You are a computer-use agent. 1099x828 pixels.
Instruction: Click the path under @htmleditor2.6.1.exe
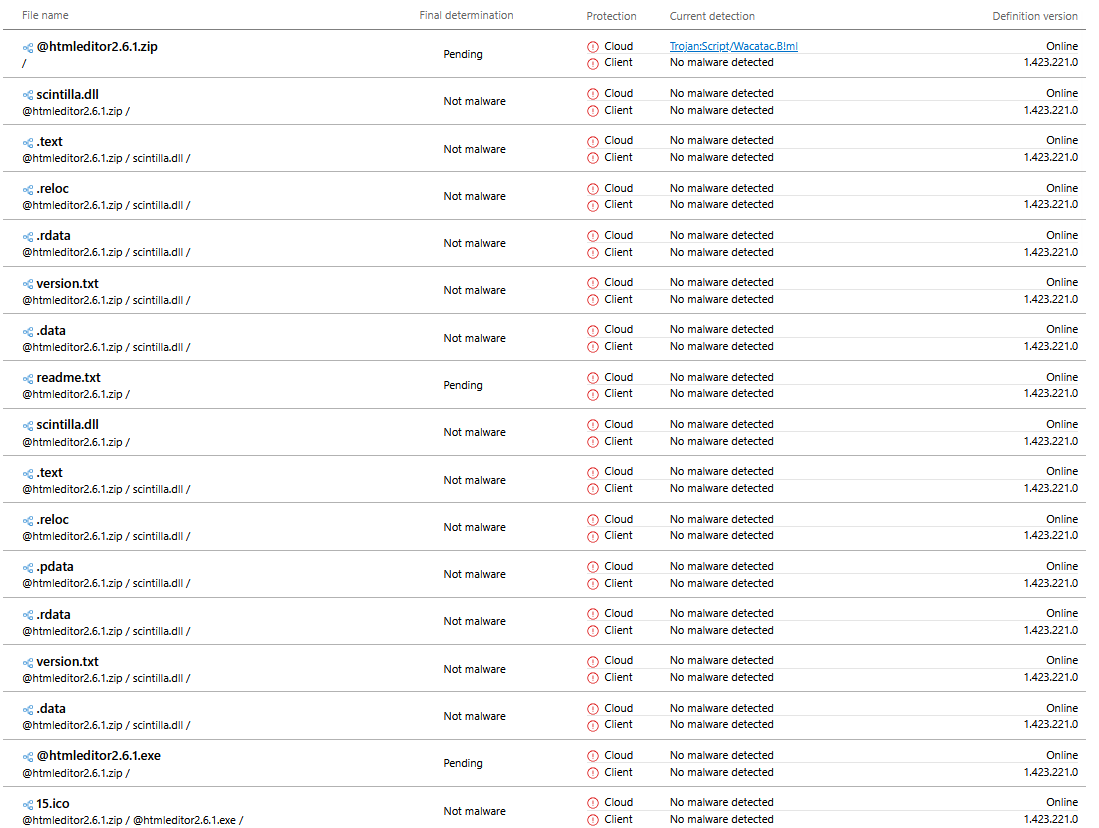point(76,773)
